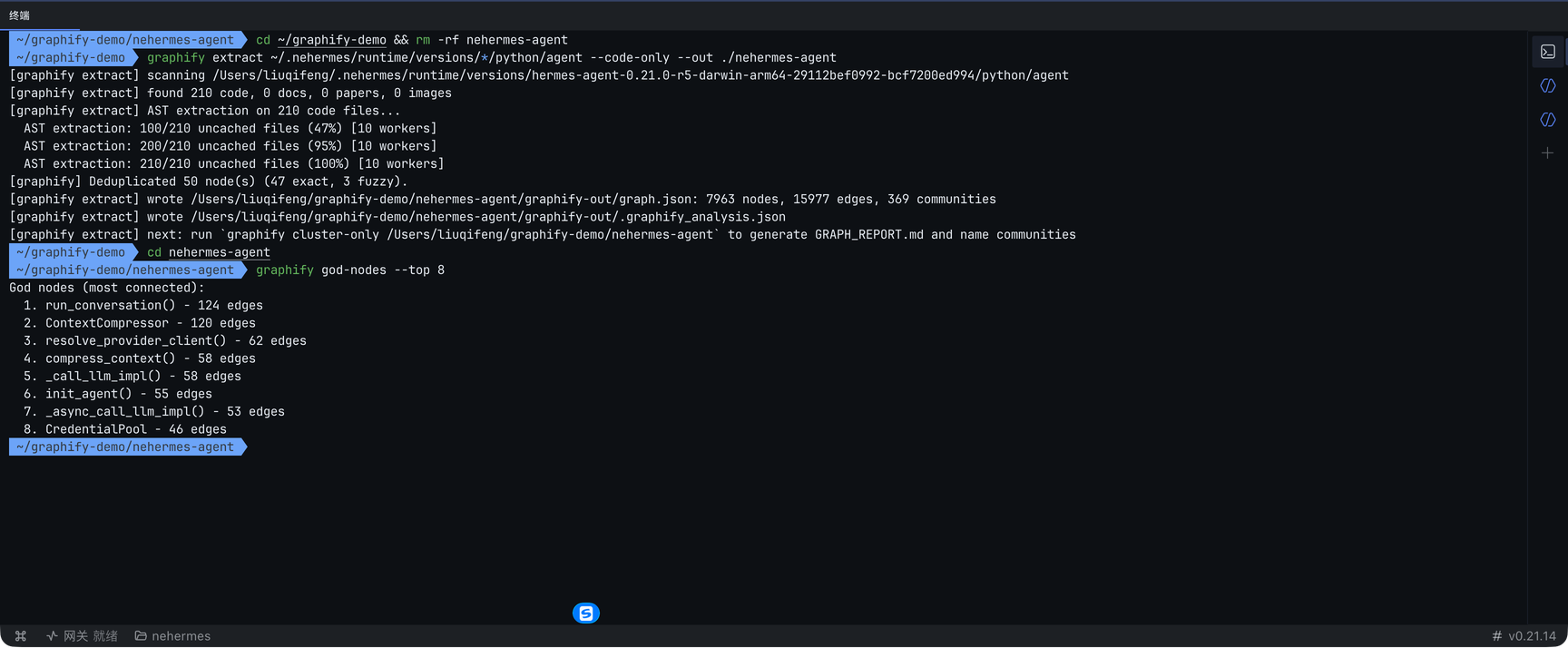The width and height of the screenshot is (1568, 648).
Task: Click the 'Deduplicated 50 node(s)' line
Action: (209, 182)
